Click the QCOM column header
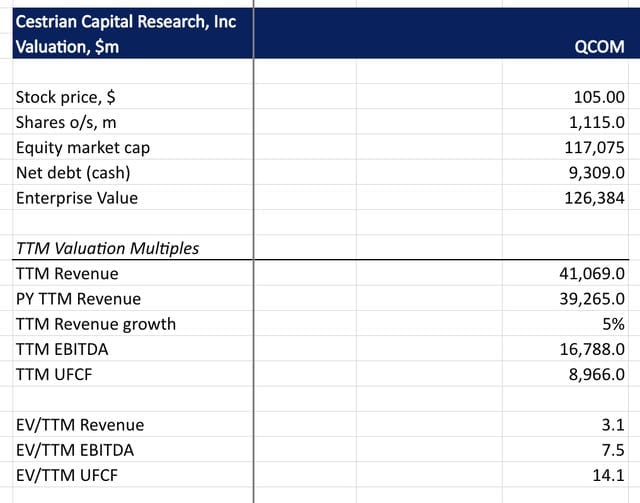Image resolution: width=640 pixels, height=503 pixels. coord(599,47)
